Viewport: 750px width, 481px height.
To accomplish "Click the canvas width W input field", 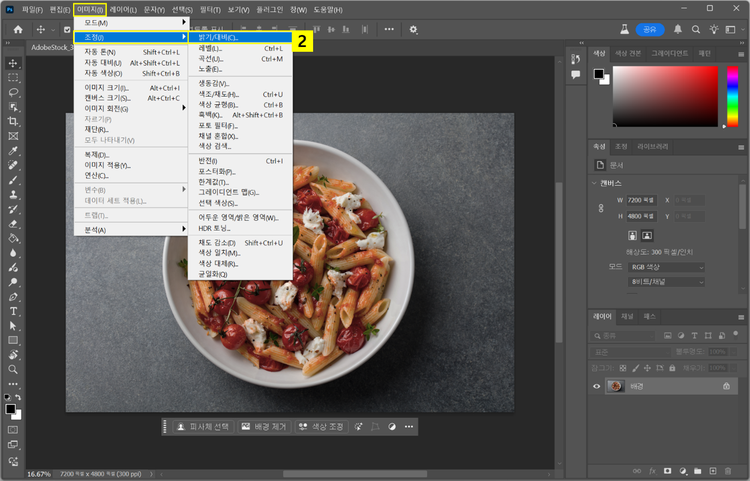I will pyautogui.click(x=642, y=200).
